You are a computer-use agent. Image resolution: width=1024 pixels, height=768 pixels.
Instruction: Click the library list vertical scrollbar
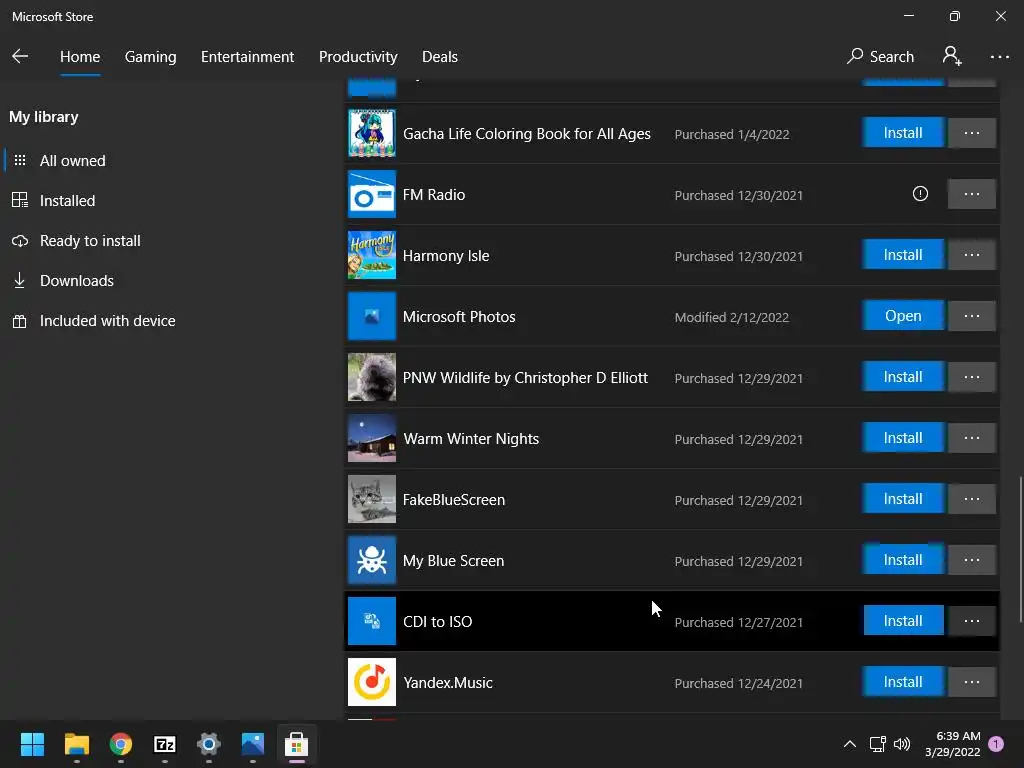point(1021,550)
